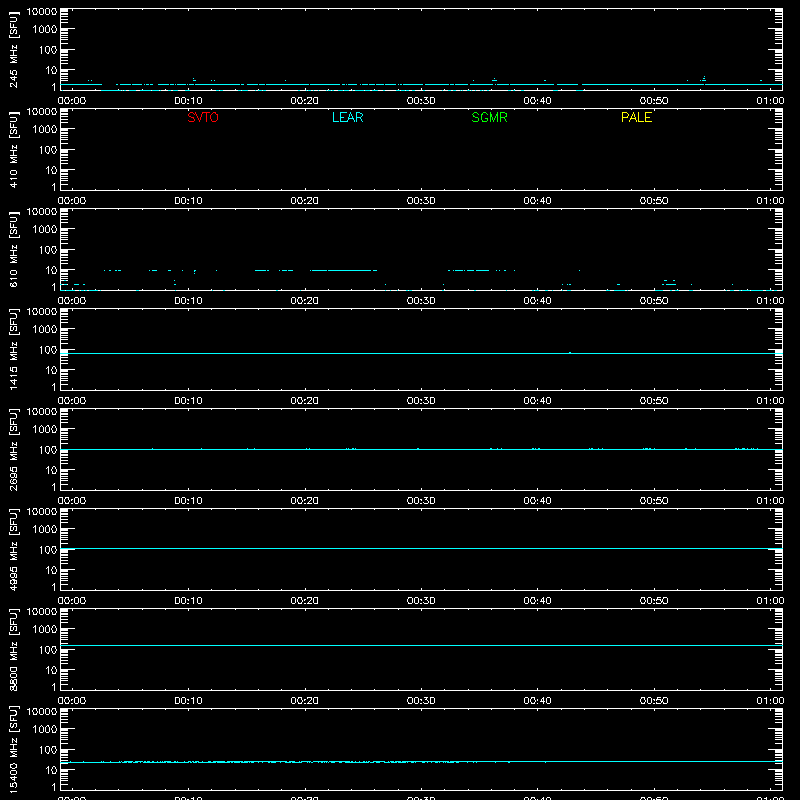Click the cyan flux trace in 4995 MHz panel
The height and width of the screenshot is (800, 800).
421,548
